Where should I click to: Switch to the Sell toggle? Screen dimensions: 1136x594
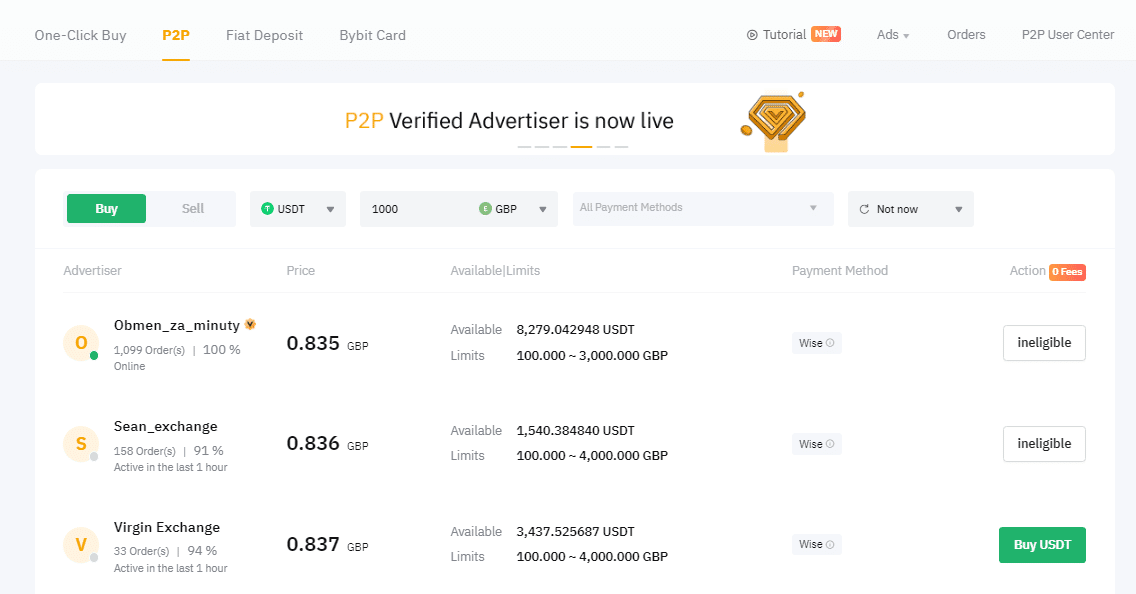pos(193,209)
